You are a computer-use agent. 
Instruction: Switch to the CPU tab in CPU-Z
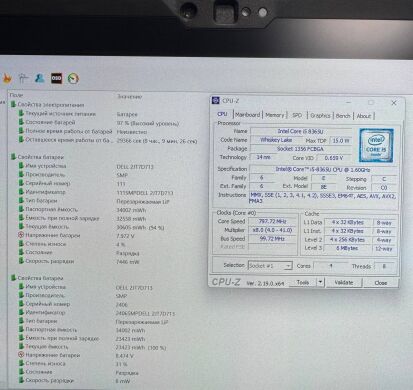coord(222,114)
